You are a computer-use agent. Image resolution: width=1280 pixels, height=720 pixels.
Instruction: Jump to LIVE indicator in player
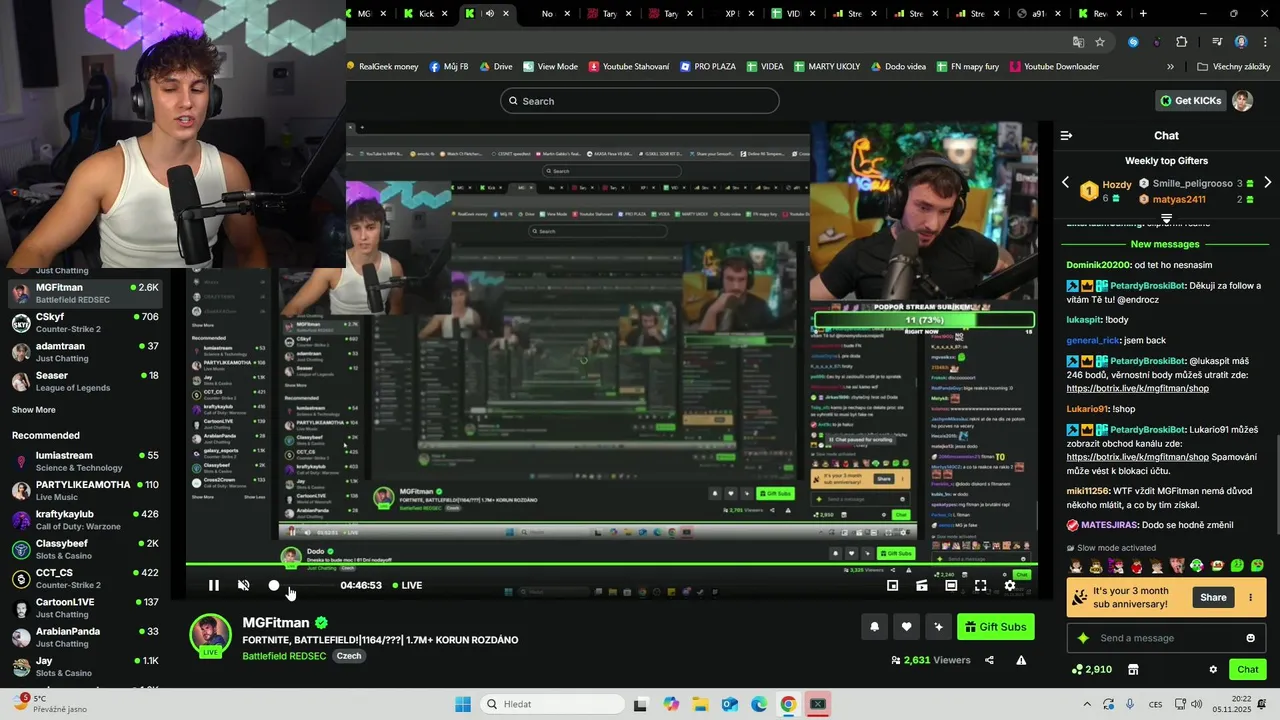407,585
